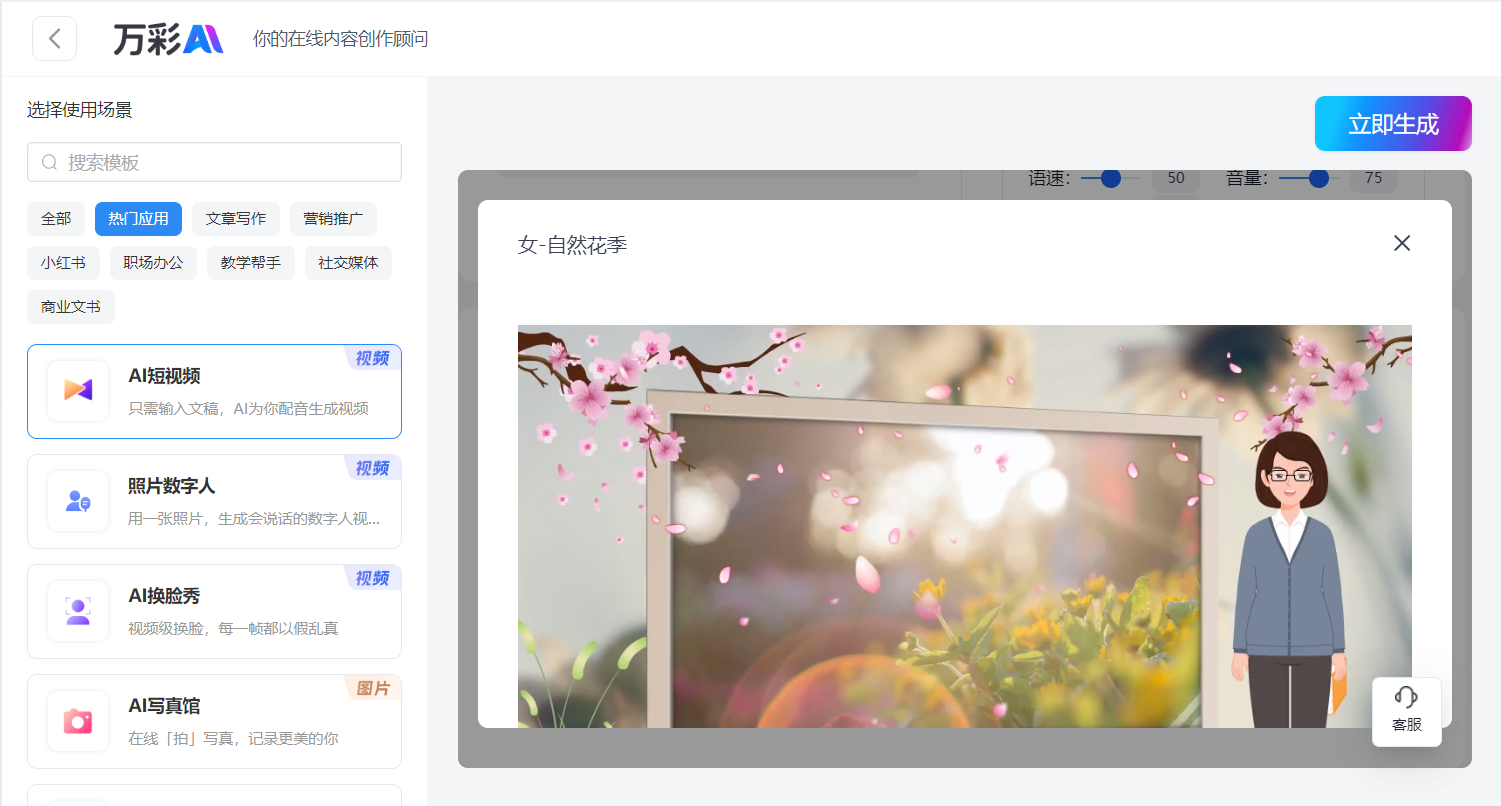Switch to 小红书 category
Viewport: 1501px width, 806px height.
(x=63, y=263)
